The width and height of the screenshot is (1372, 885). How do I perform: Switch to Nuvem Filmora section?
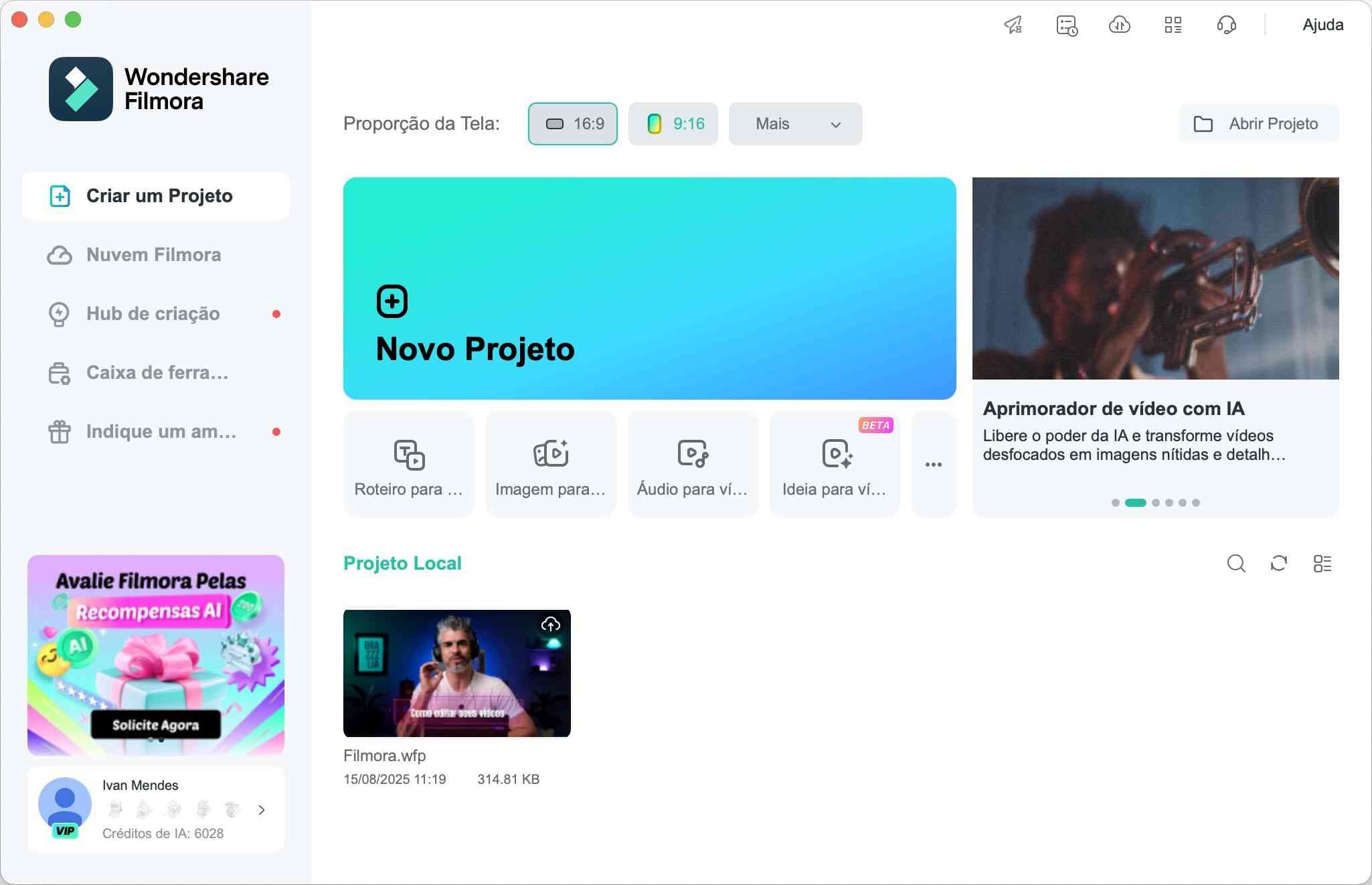pos(153,254)
